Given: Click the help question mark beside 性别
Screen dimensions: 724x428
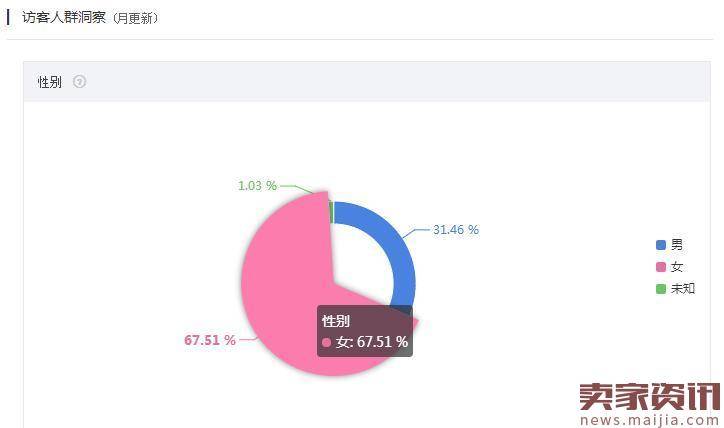Looking at the screenshot, I should tap(79, 82).
